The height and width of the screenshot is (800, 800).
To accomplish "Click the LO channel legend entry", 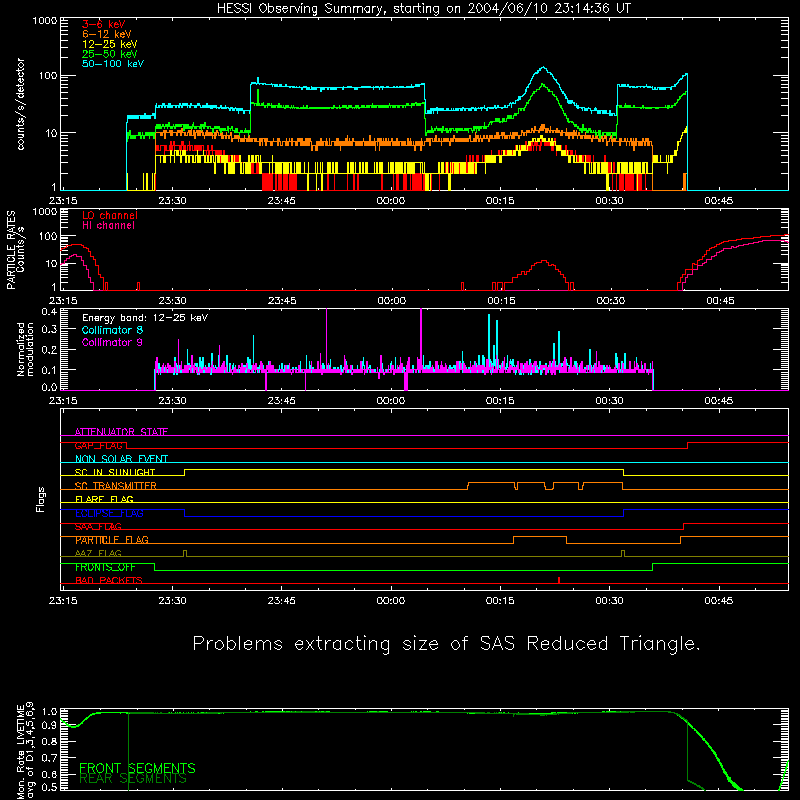I will click(x=110, y=216).
